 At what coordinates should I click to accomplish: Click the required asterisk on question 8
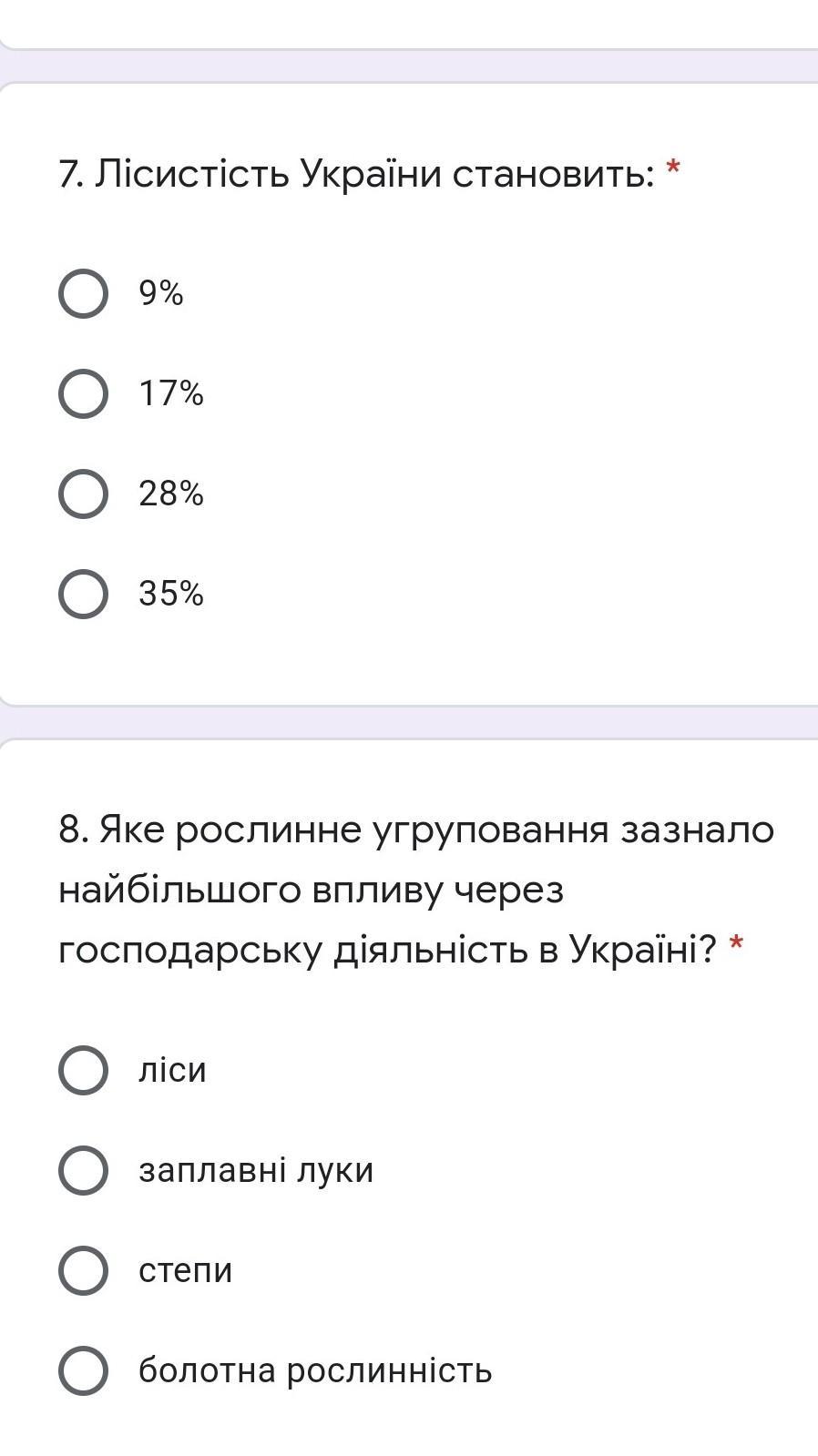tap(736, 943)
